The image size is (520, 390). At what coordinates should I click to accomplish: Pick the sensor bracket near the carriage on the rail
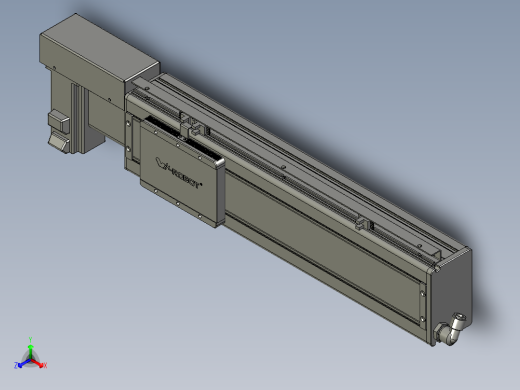pos(193,126)
